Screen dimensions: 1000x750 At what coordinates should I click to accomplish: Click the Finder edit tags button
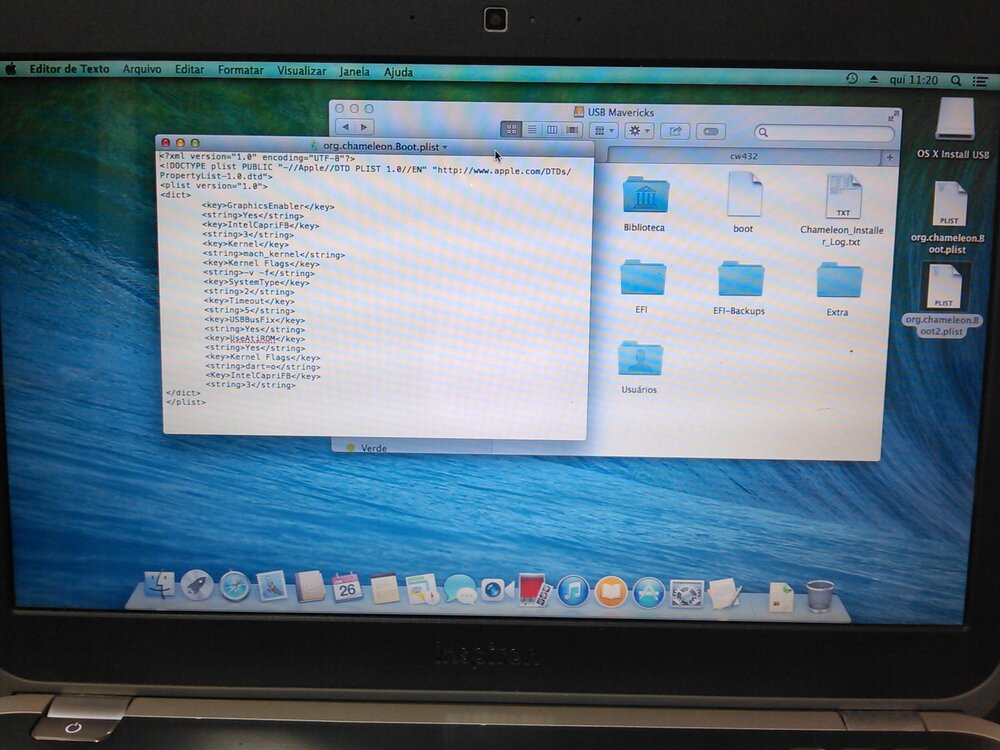710,131
